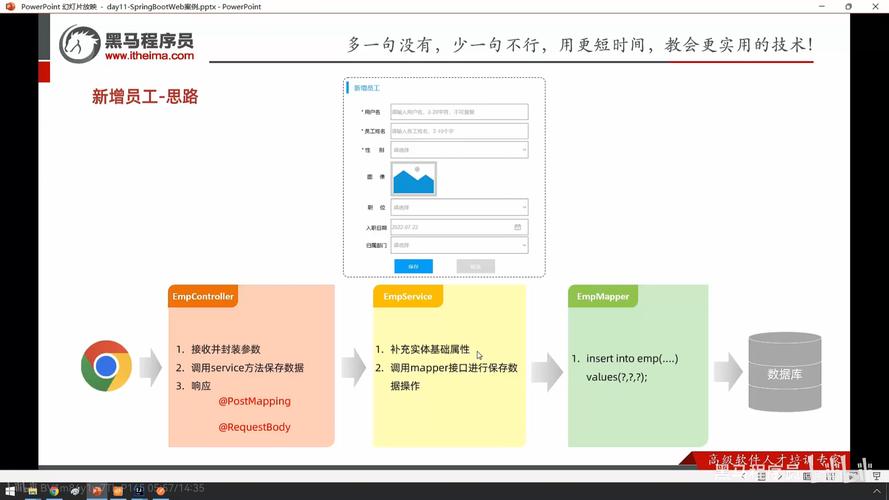Show hidden system tray icons chevron
889x500 pixels.
point(877,491)
